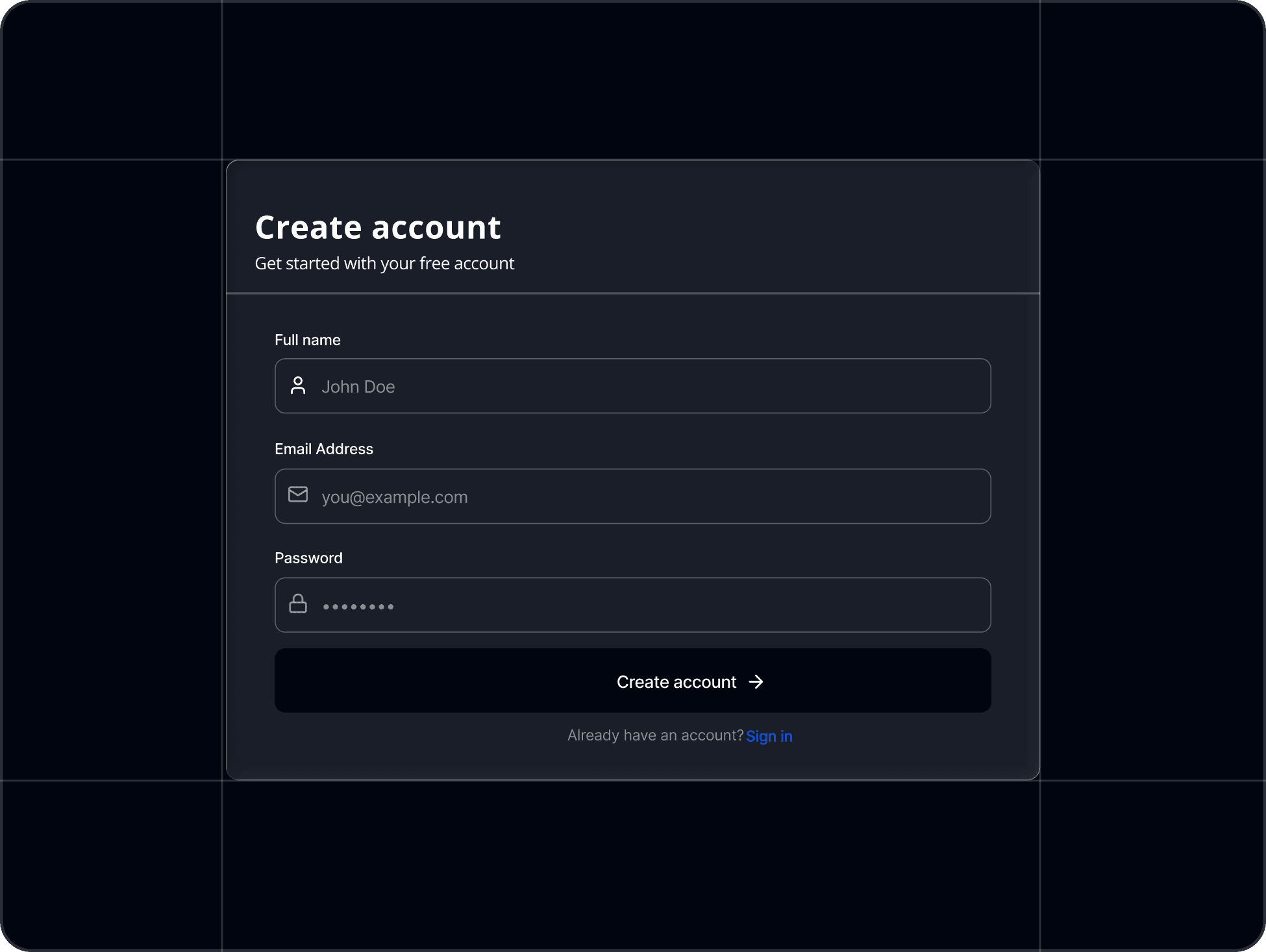Screen dimensions: 1266x952
Task: Click the person icon in Full name field
Action: coord(298,385)
